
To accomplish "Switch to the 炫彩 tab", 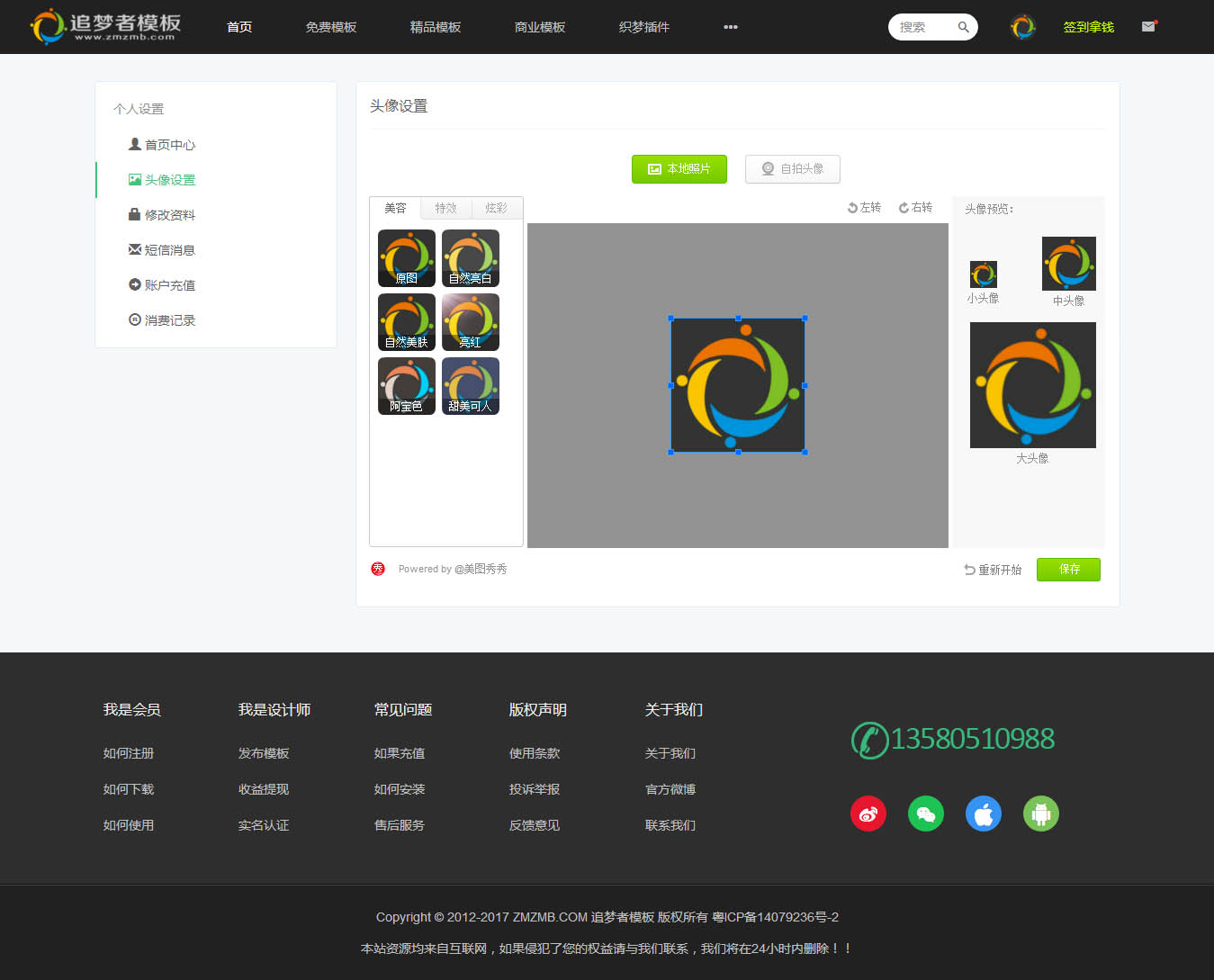I will 496,208.
